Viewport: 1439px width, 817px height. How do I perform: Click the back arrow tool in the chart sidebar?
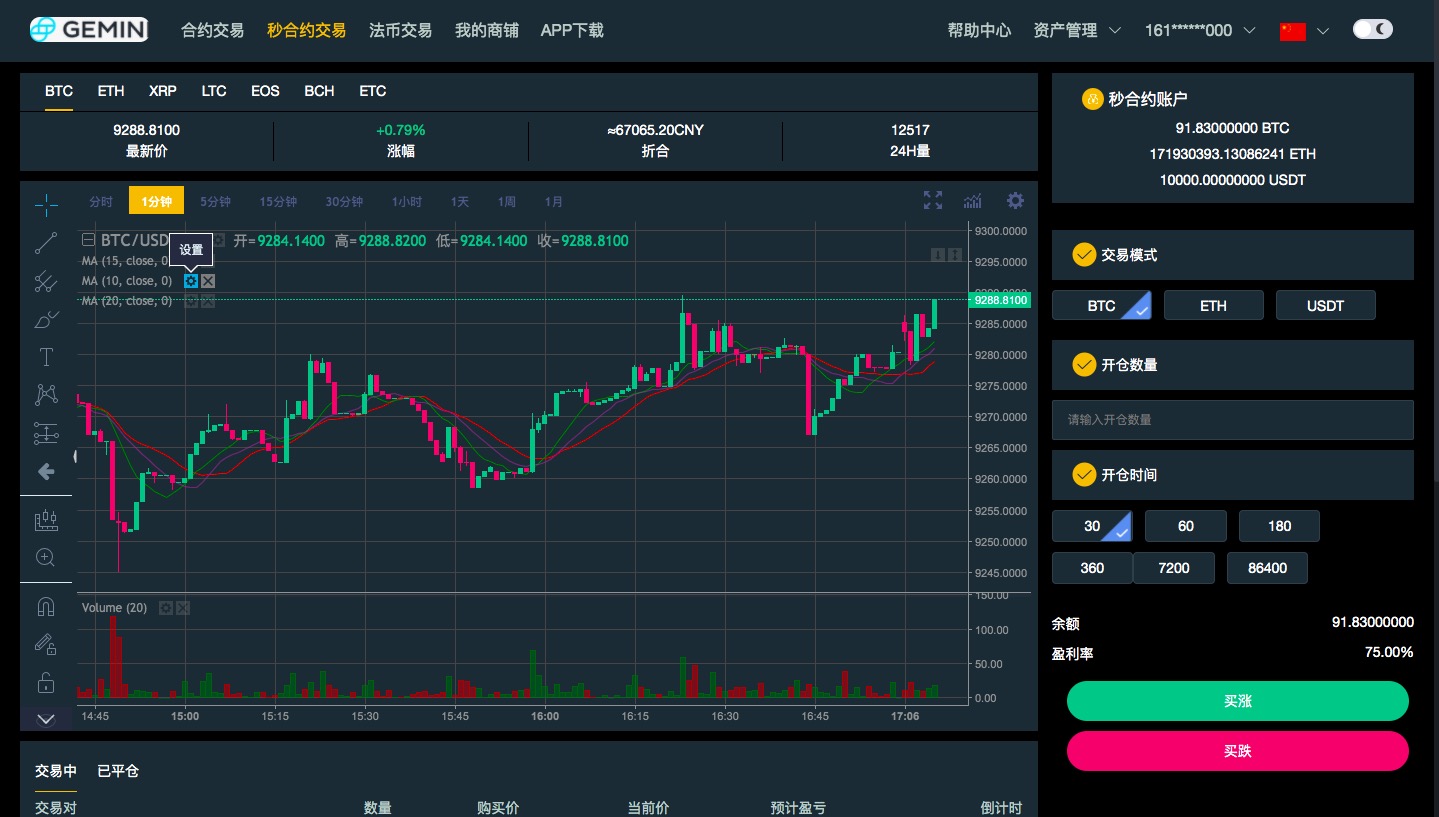[x=46, y=471]
